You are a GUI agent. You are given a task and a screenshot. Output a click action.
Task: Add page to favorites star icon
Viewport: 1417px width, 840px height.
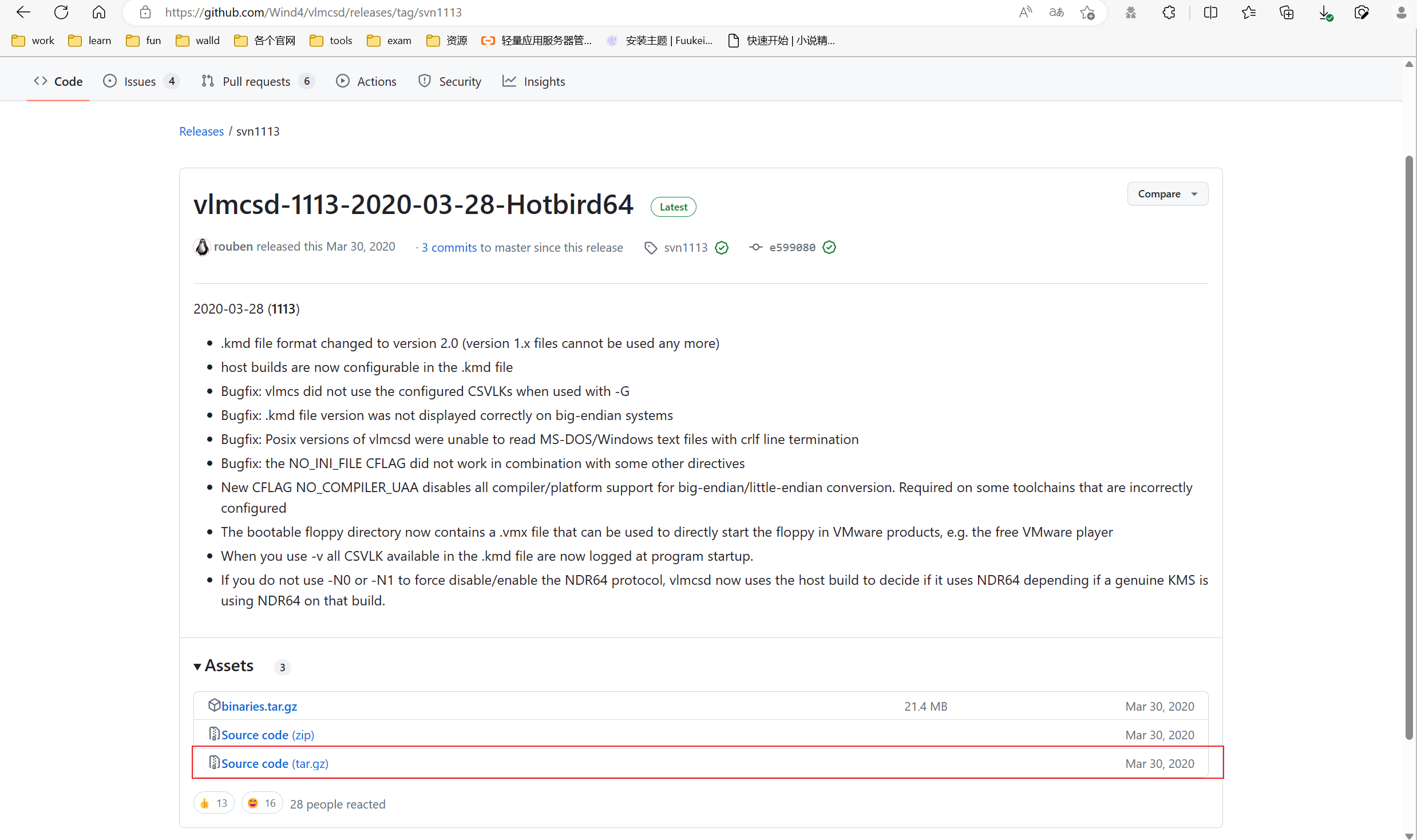tap(1087, 12)
